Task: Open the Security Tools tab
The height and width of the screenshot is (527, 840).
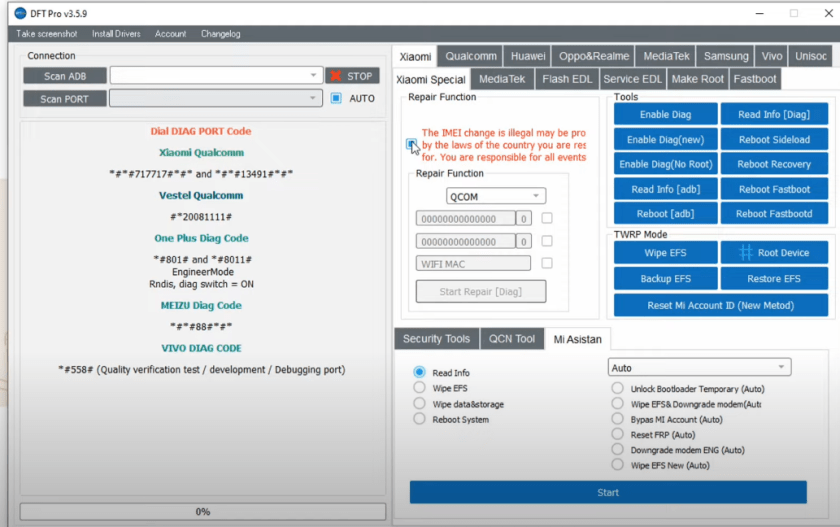Action: [436, 339]
